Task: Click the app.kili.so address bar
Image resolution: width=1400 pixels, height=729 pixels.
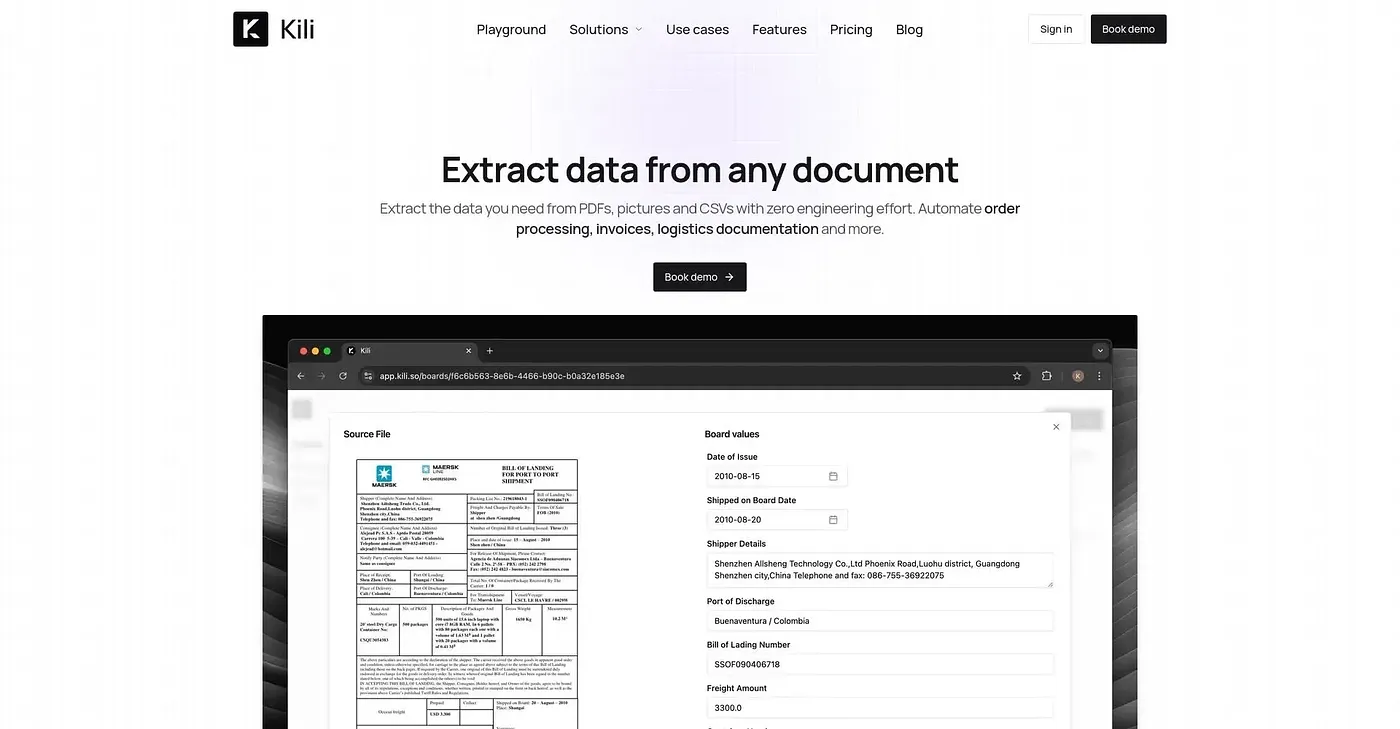Action: [693, 376]
